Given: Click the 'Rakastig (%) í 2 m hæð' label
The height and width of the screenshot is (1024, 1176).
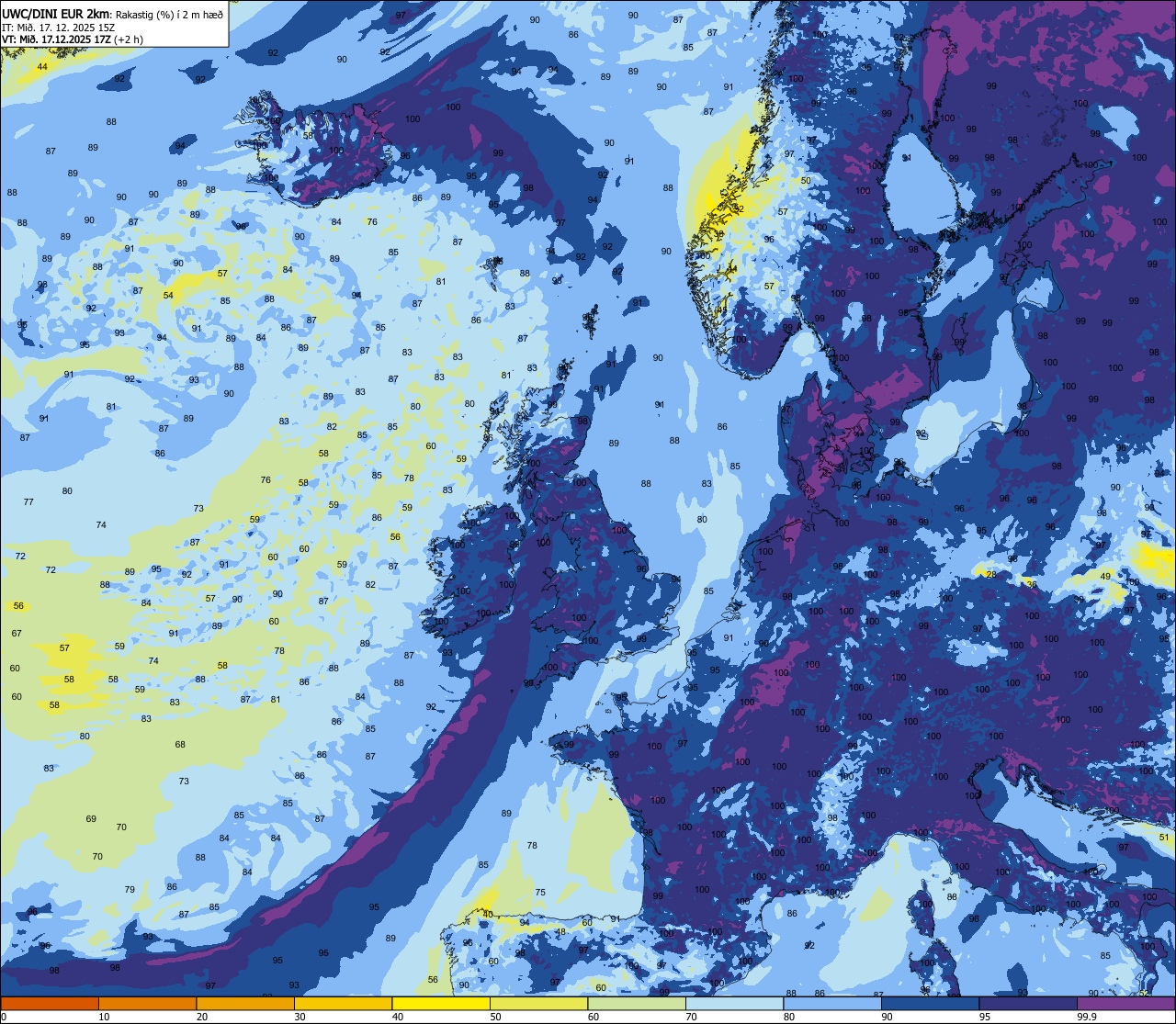Looking at the screenshot, I should click(x=169, y=15).
